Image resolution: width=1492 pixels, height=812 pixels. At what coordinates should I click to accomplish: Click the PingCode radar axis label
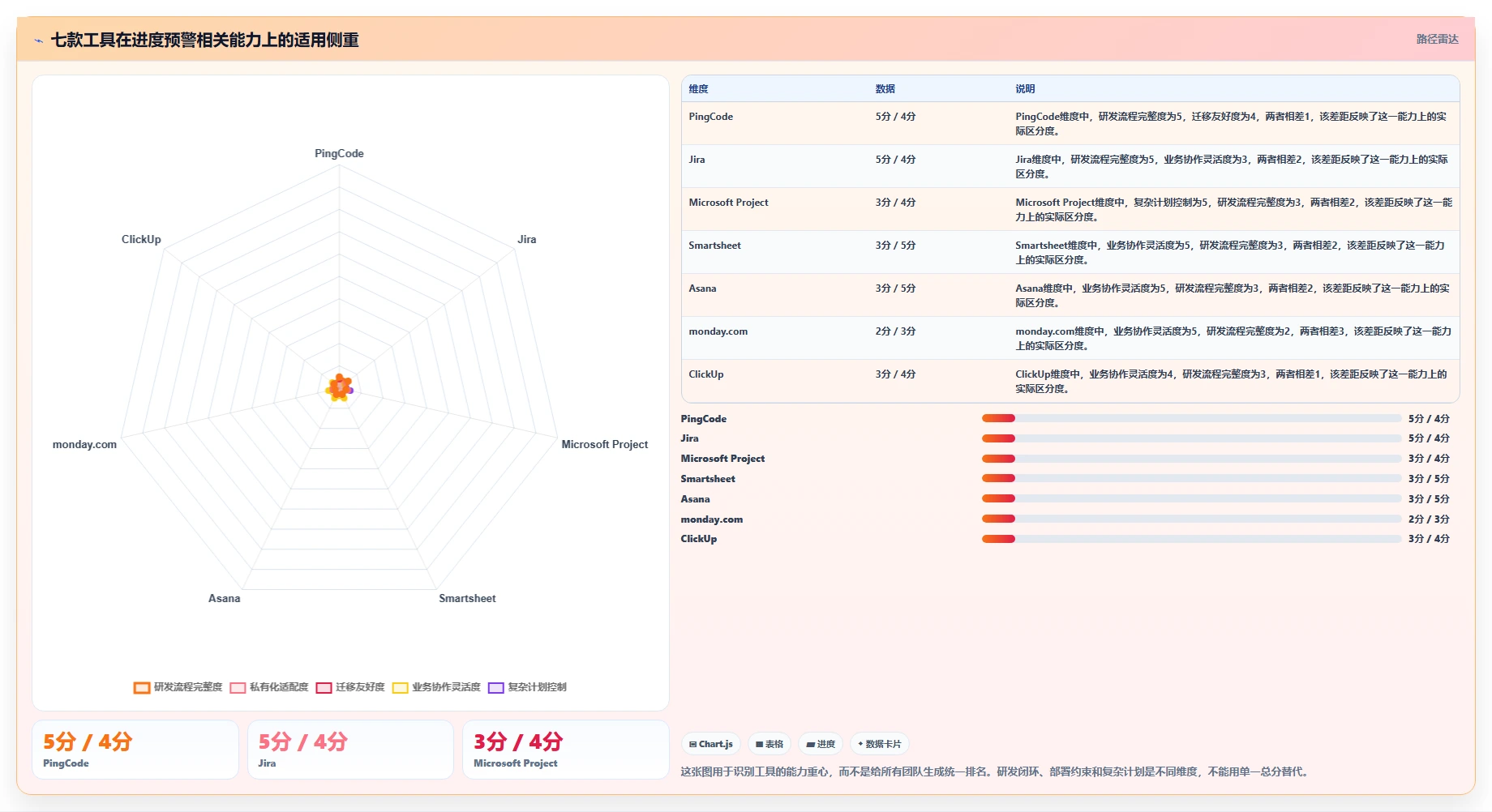[339, 153]
